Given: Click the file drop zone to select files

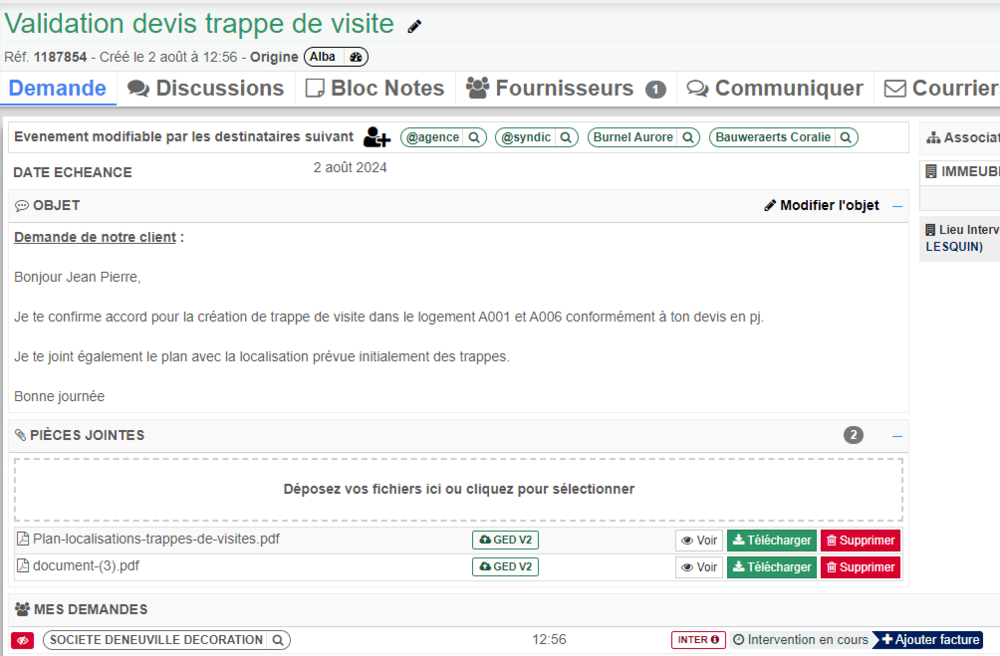Looking at the screenshot, I should tap(458, 489).
